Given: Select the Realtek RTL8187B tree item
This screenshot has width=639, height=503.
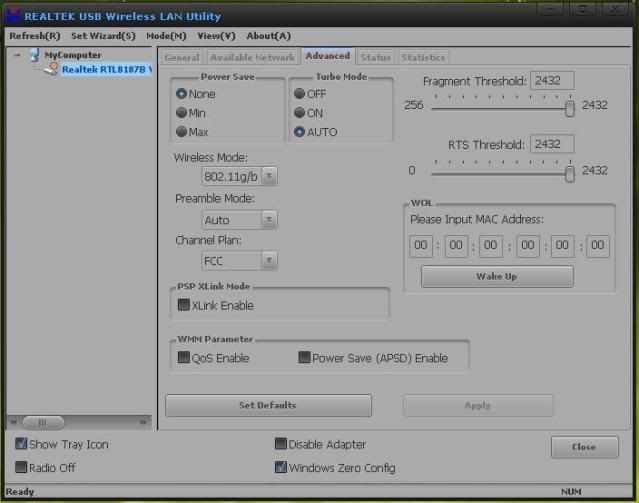Looking at the screenshot, I should click(x=106, y=69).
